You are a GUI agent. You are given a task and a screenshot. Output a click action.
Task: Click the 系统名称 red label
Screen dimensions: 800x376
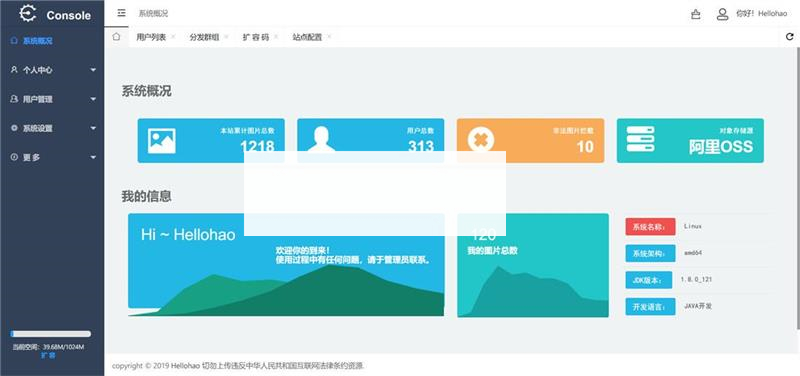650,227
